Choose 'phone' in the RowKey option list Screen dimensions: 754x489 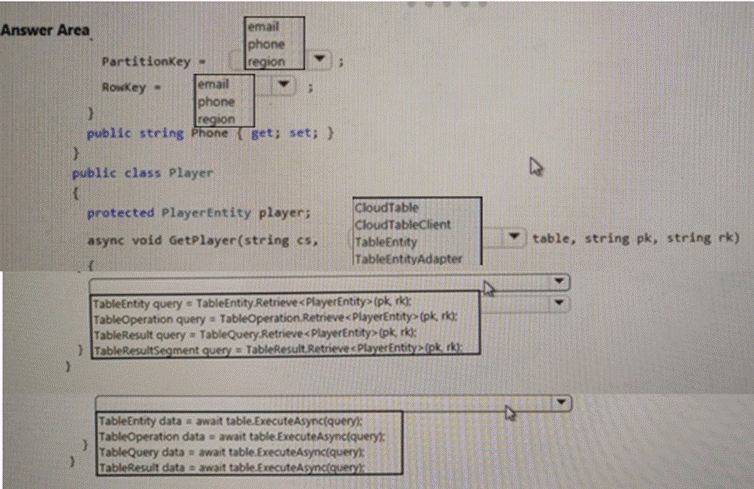click(216, 102)
